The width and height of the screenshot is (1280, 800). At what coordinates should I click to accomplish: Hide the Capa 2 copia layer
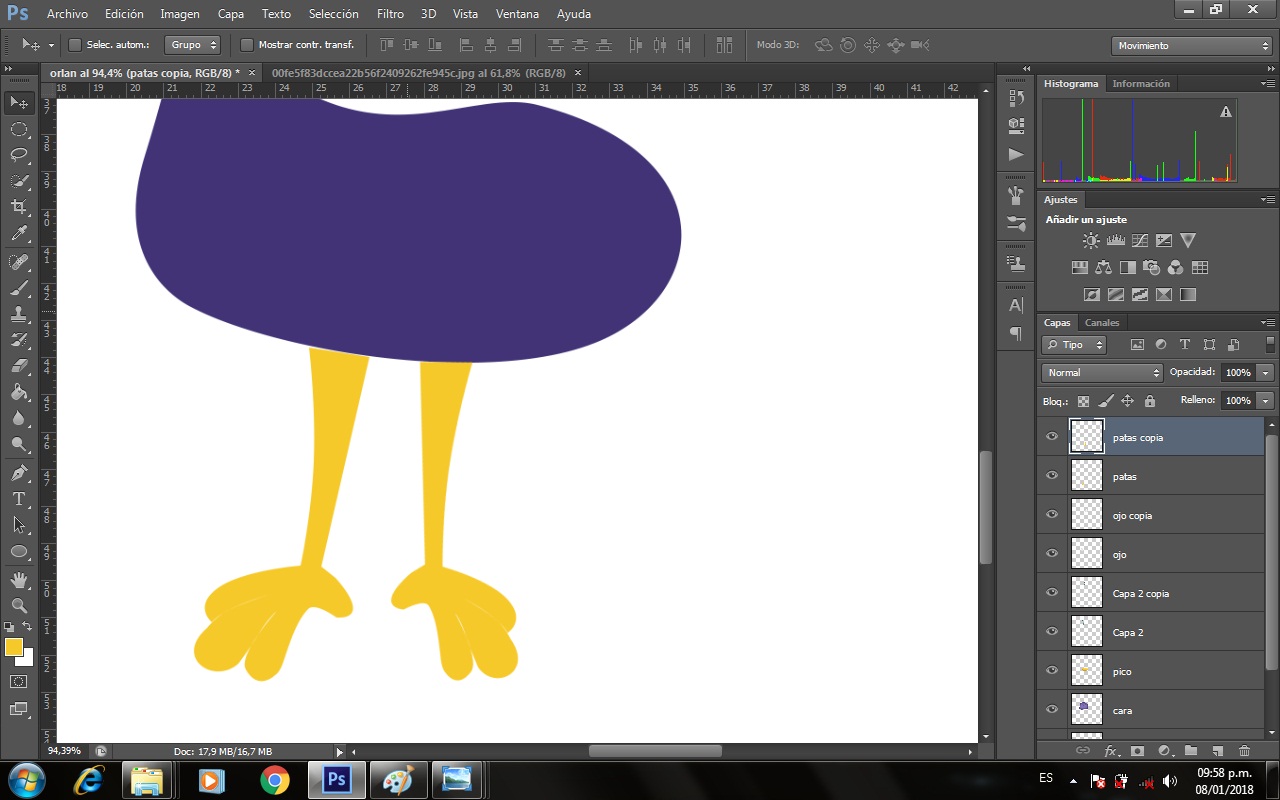pyautogui.click(x=1051, y=593)
